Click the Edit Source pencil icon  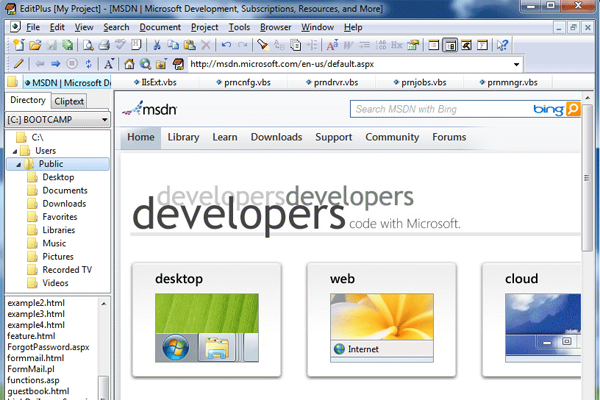click(18, 64)
